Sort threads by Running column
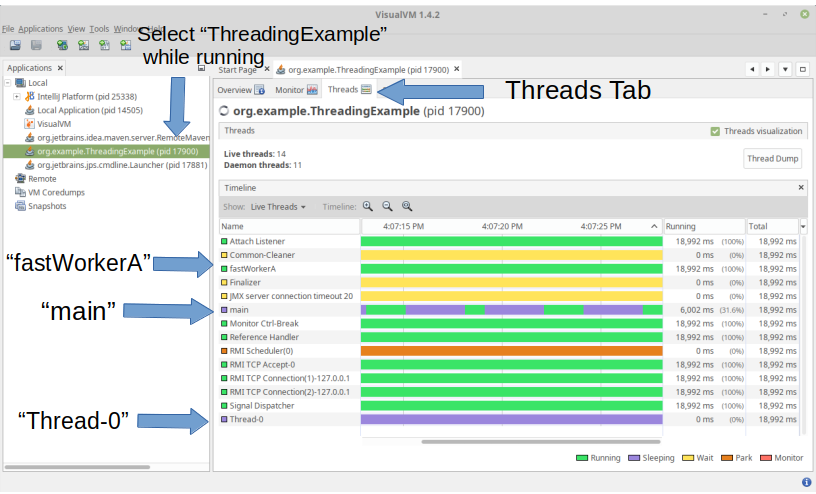816x494 pixels. click(x=704, y=226)
